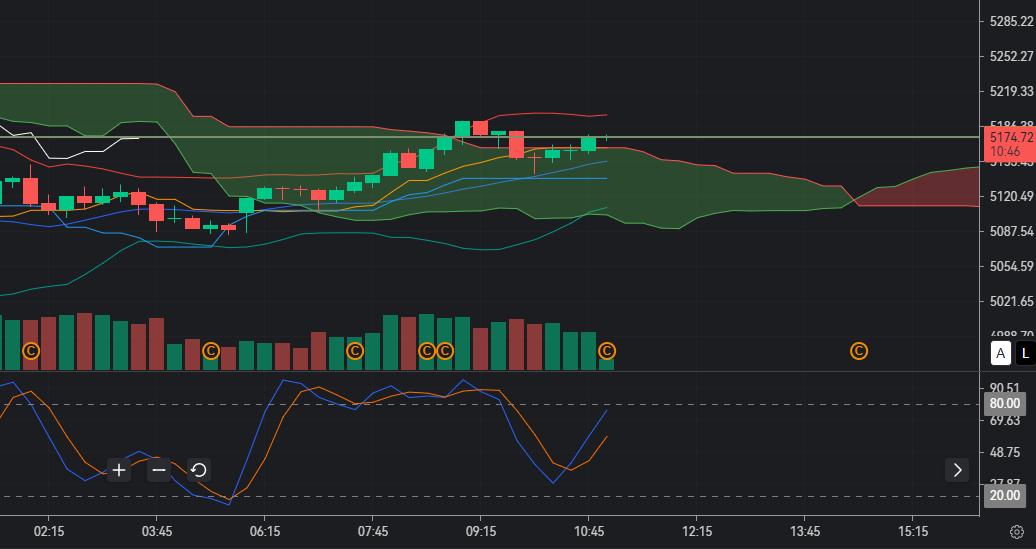Click the leftmost orange C event marker
1036x549 pixels.
(x=31, y=351)
